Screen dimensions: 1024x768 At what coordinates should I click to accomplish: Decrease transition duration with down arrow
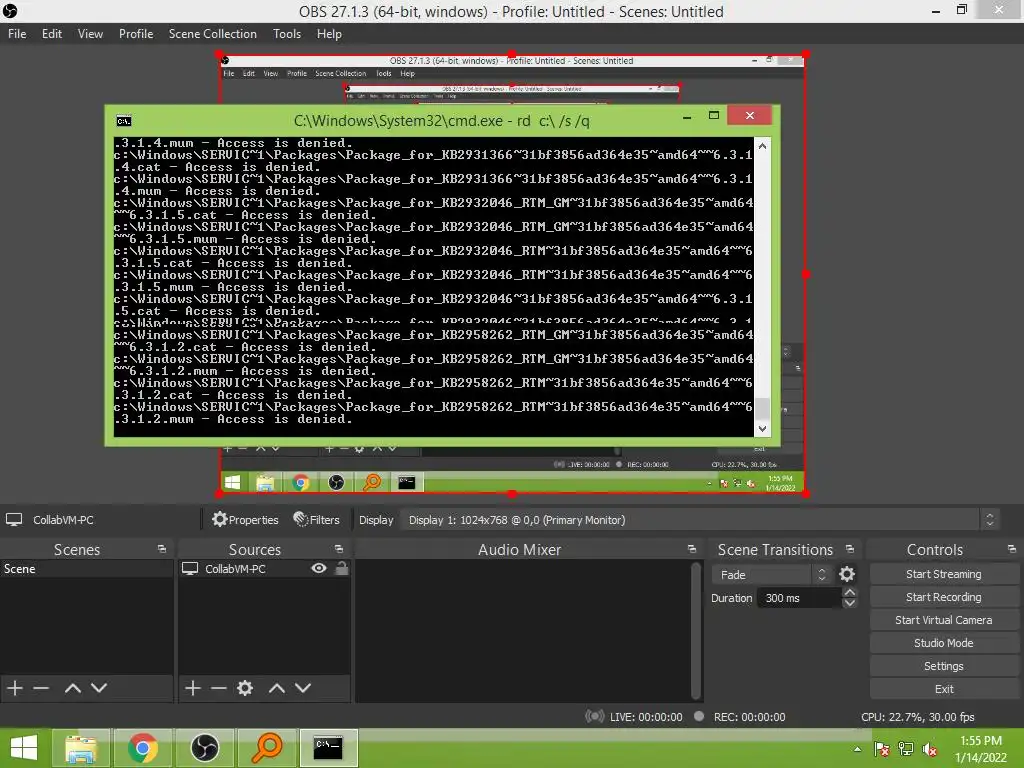[x=850, y=603]
